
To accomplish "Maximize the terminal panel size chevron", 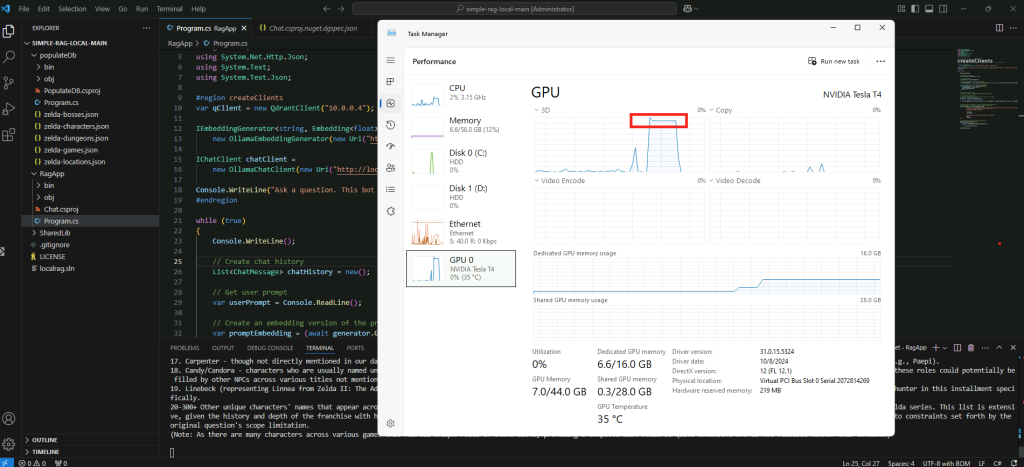I will 999,348.
